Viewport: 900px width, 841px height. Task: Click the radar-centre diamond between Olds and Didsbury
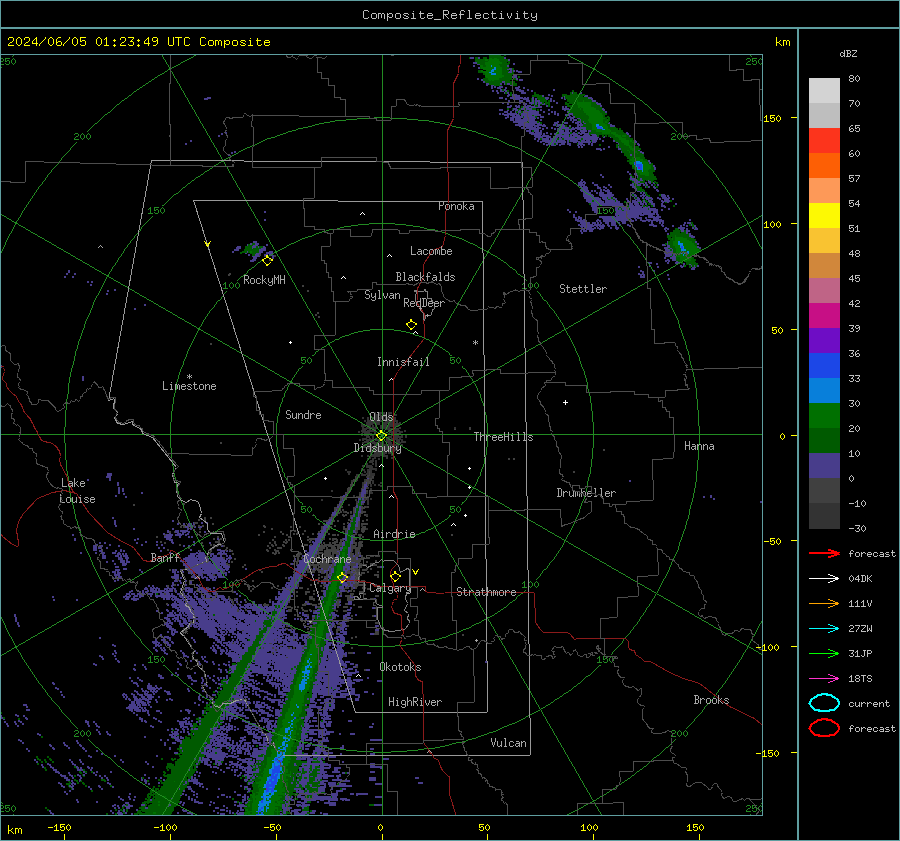(x=381, y=436)
